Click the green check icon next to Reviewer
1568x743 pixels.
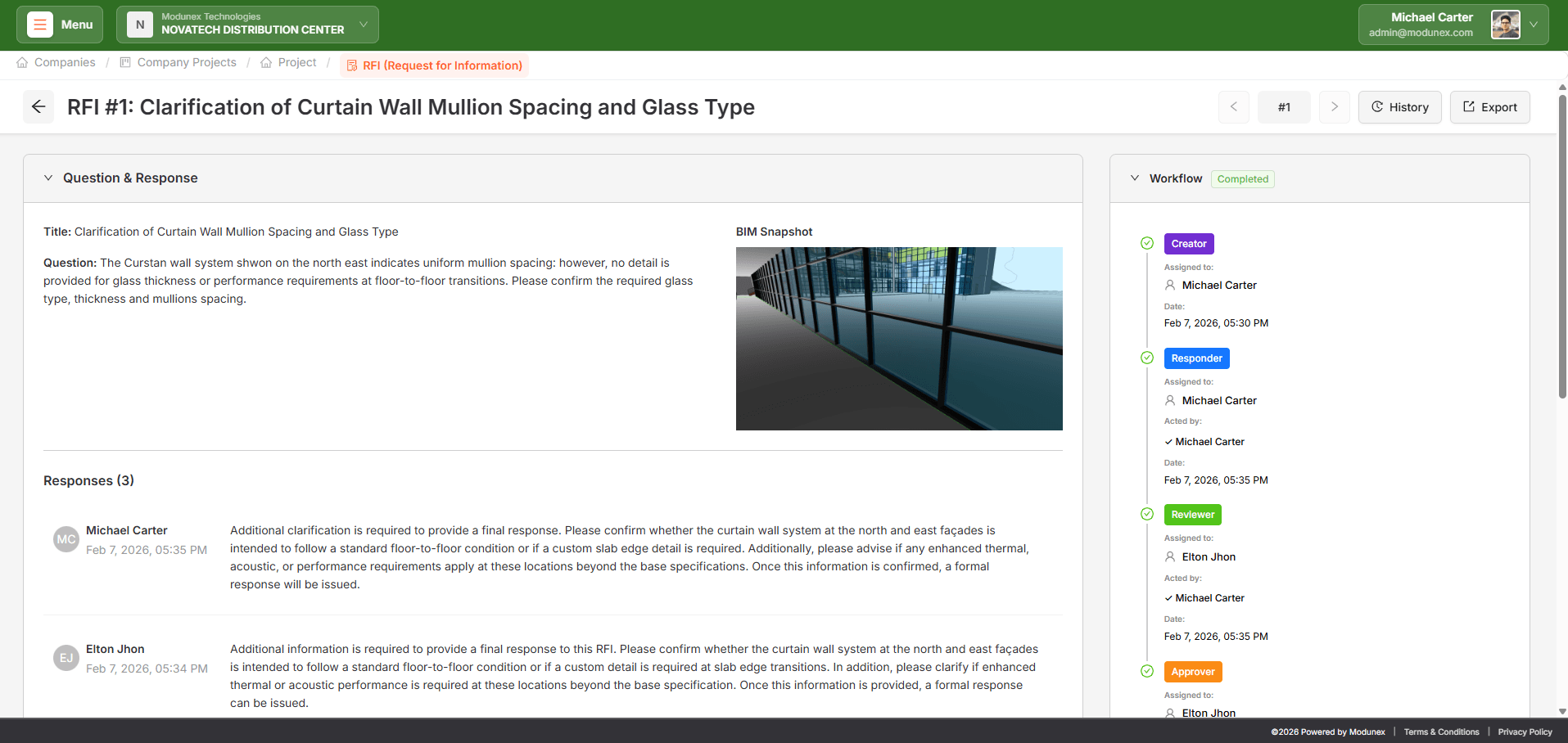click(x=1147, y=514)
